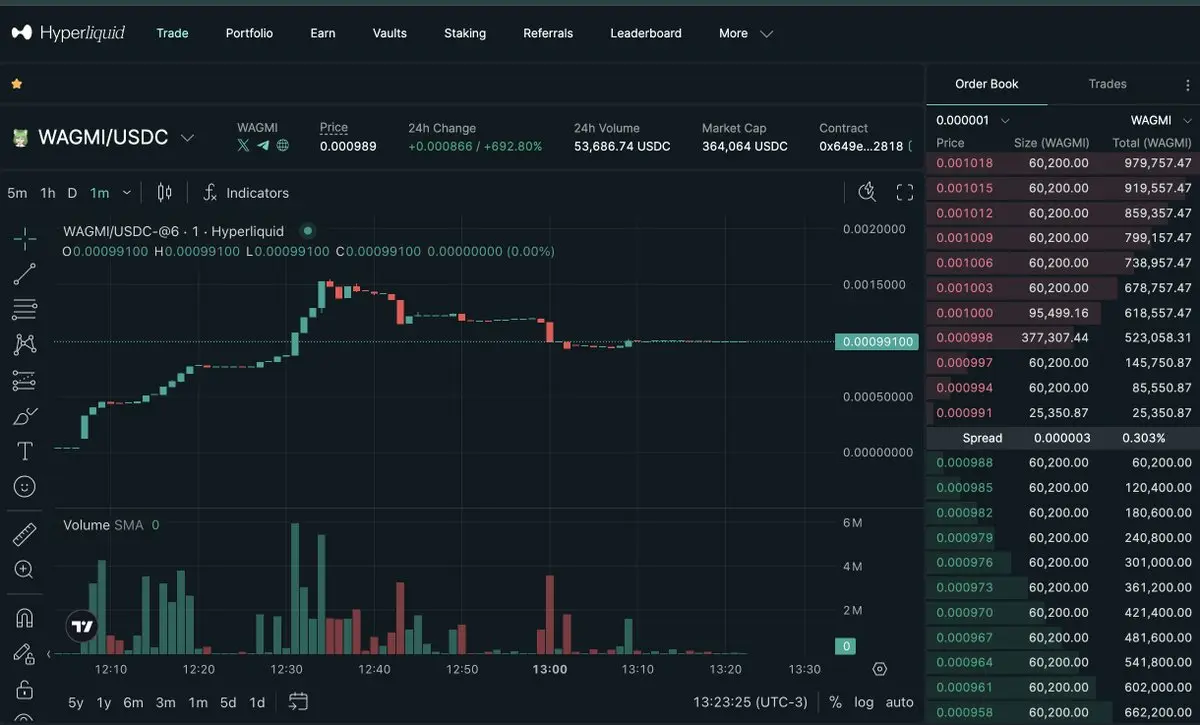Open WAGMI's X (Twitter) link icon
The image size is (1200, 725).
pyautogui.click(x=243, y=145)
